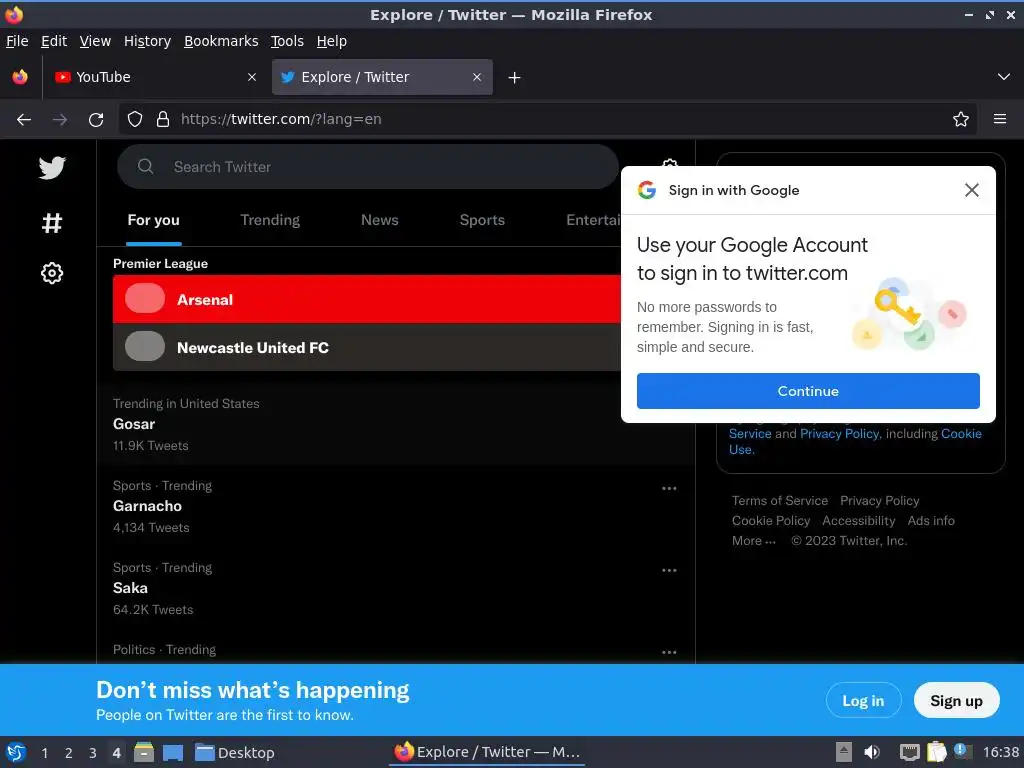This screenshot has width=1024, height=768.
Task: Open the View menu
Action: point(95,41)
